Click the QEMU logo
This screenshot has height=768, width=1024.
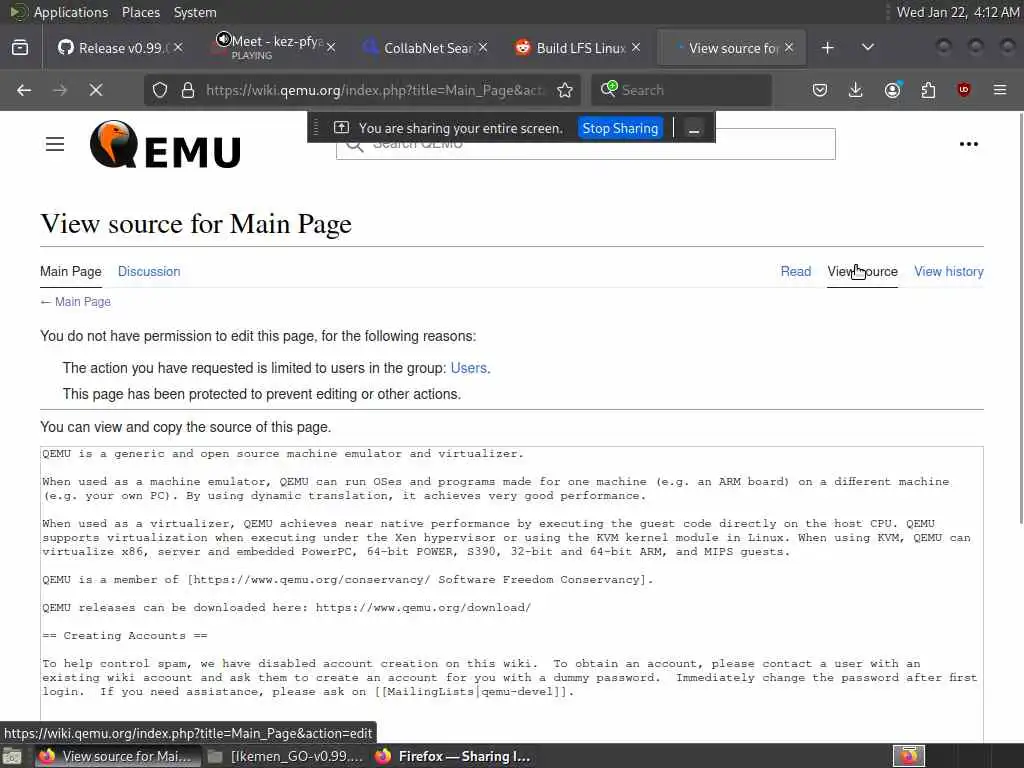point(165,144)
